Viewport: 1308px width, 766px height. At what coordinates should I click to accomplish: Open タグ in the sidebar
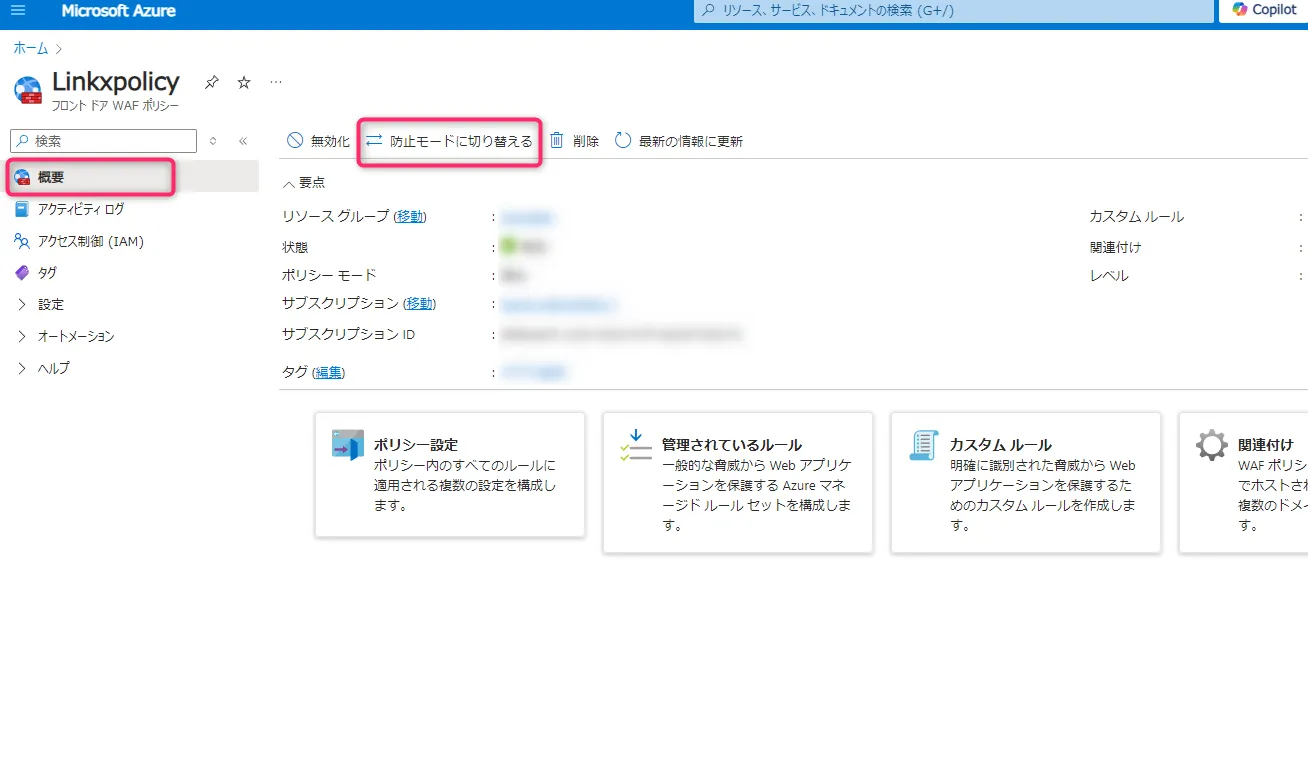tap(47, 273)
